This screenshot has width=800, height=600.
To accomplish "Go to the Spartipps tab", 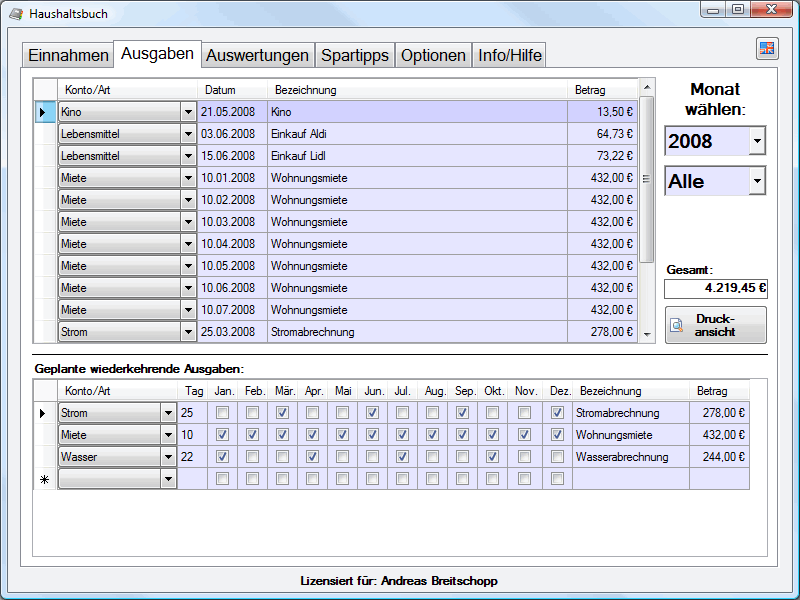I will 355,56.
